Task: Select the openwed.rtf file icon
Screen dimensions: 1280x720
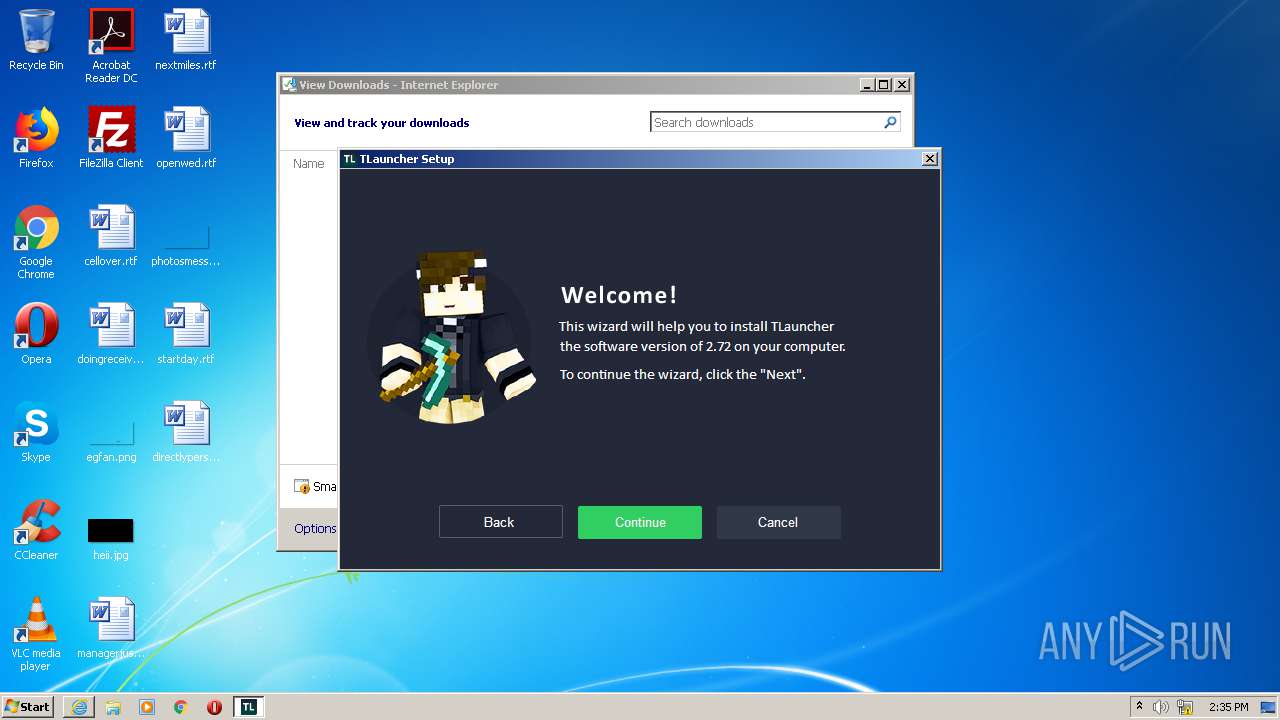Action: (x=186, y=138)
